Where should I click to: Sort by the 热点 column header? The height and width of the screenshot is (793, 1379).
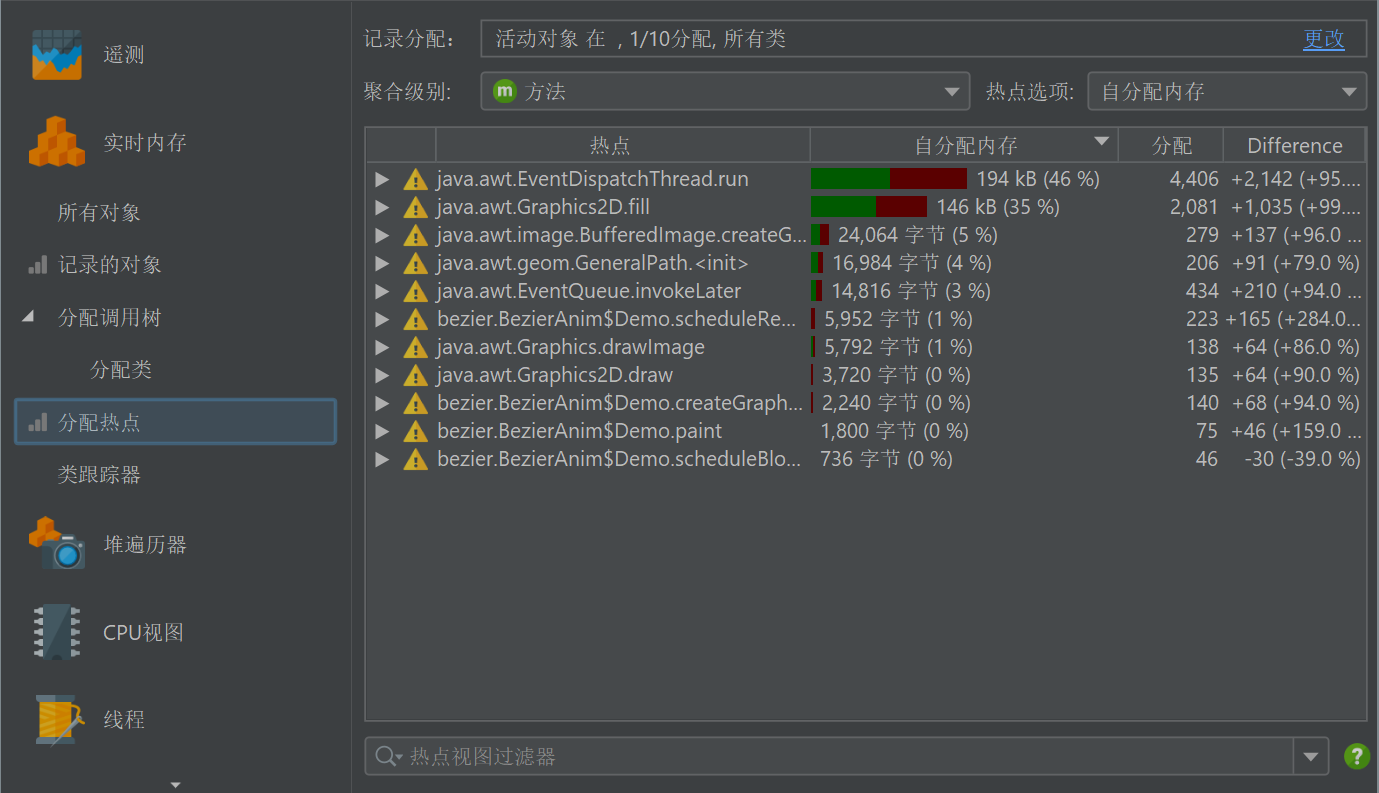coord(622,146)
